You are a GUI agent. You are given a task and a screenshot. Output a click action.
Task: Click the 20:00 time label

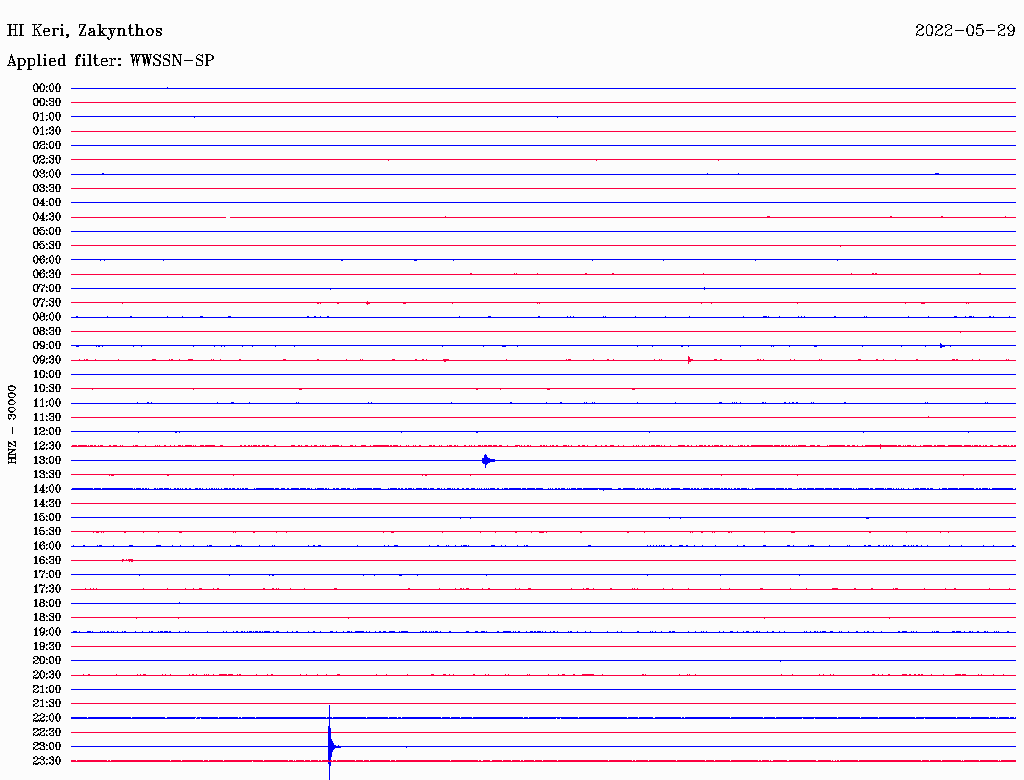[x=47, y=660]
